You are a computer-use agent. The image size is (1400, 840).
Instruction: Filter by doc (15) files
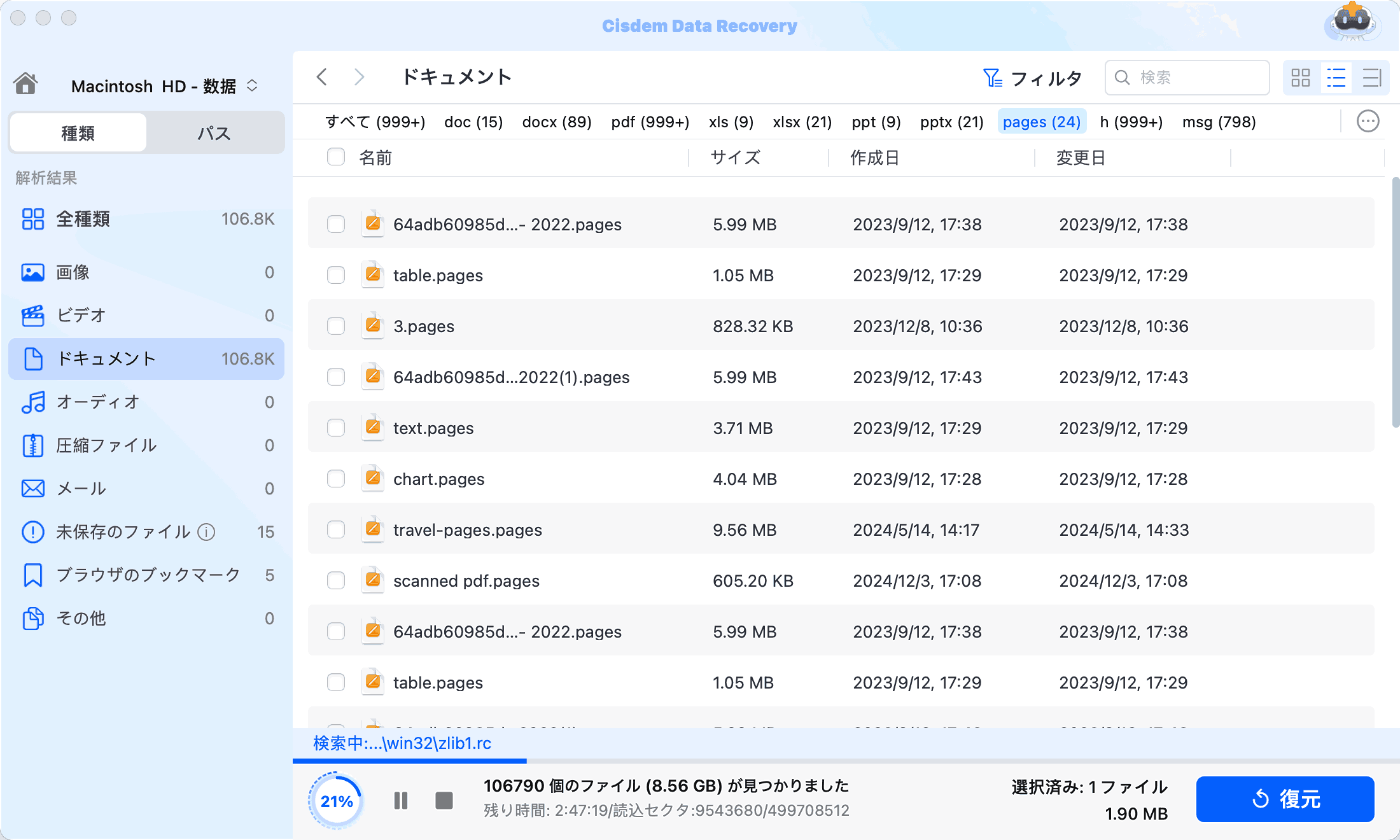click(473, 122)
